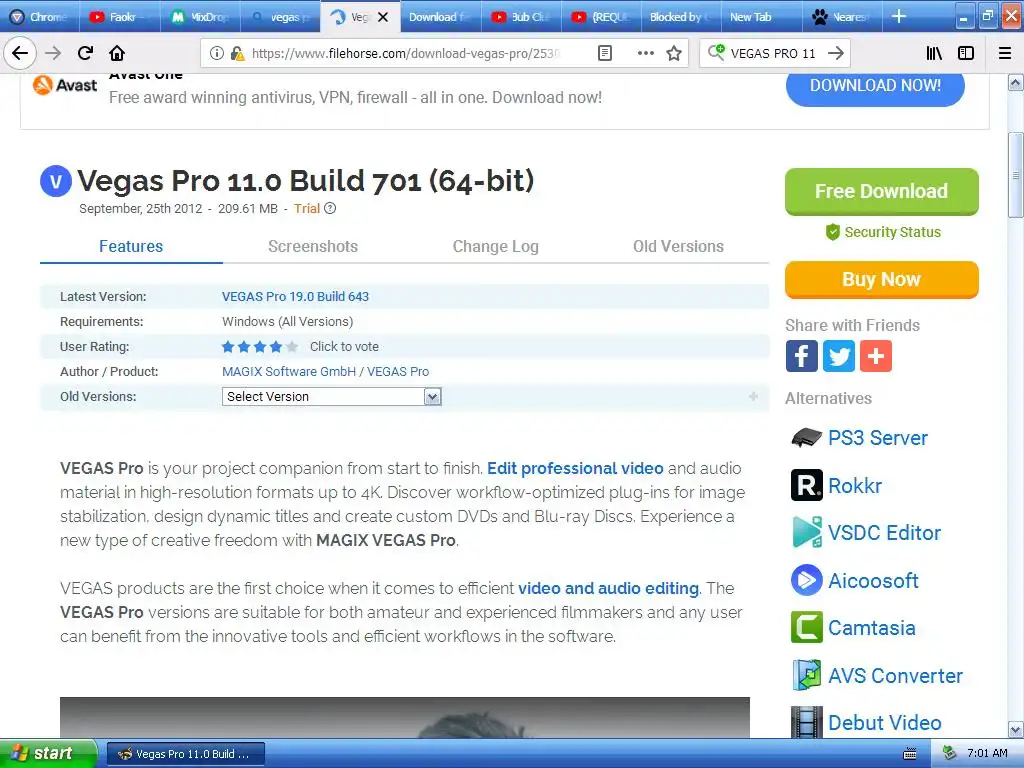Close the active Vegas tab

383,17
